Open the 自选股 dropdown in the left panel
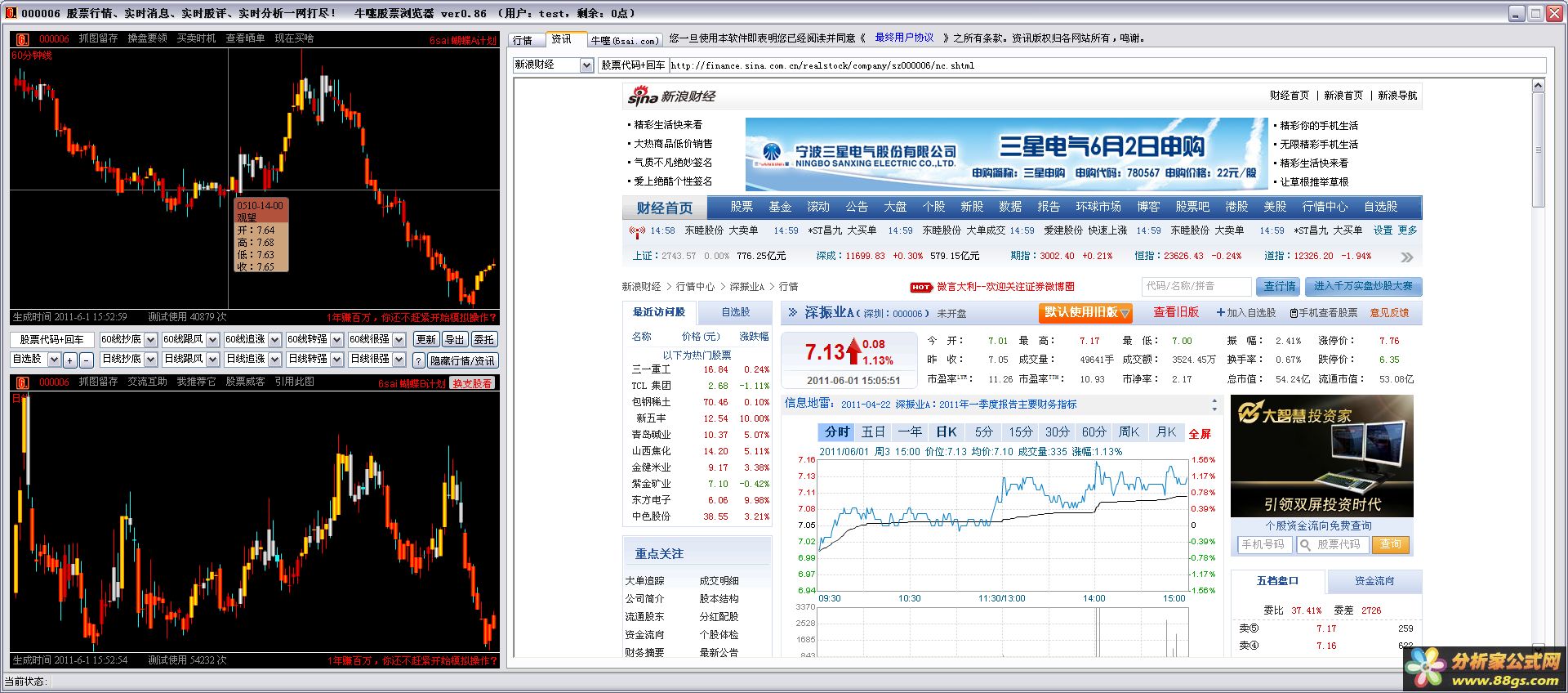The height and width of the screenshot is (693, 1568). [x=54, y=360]
